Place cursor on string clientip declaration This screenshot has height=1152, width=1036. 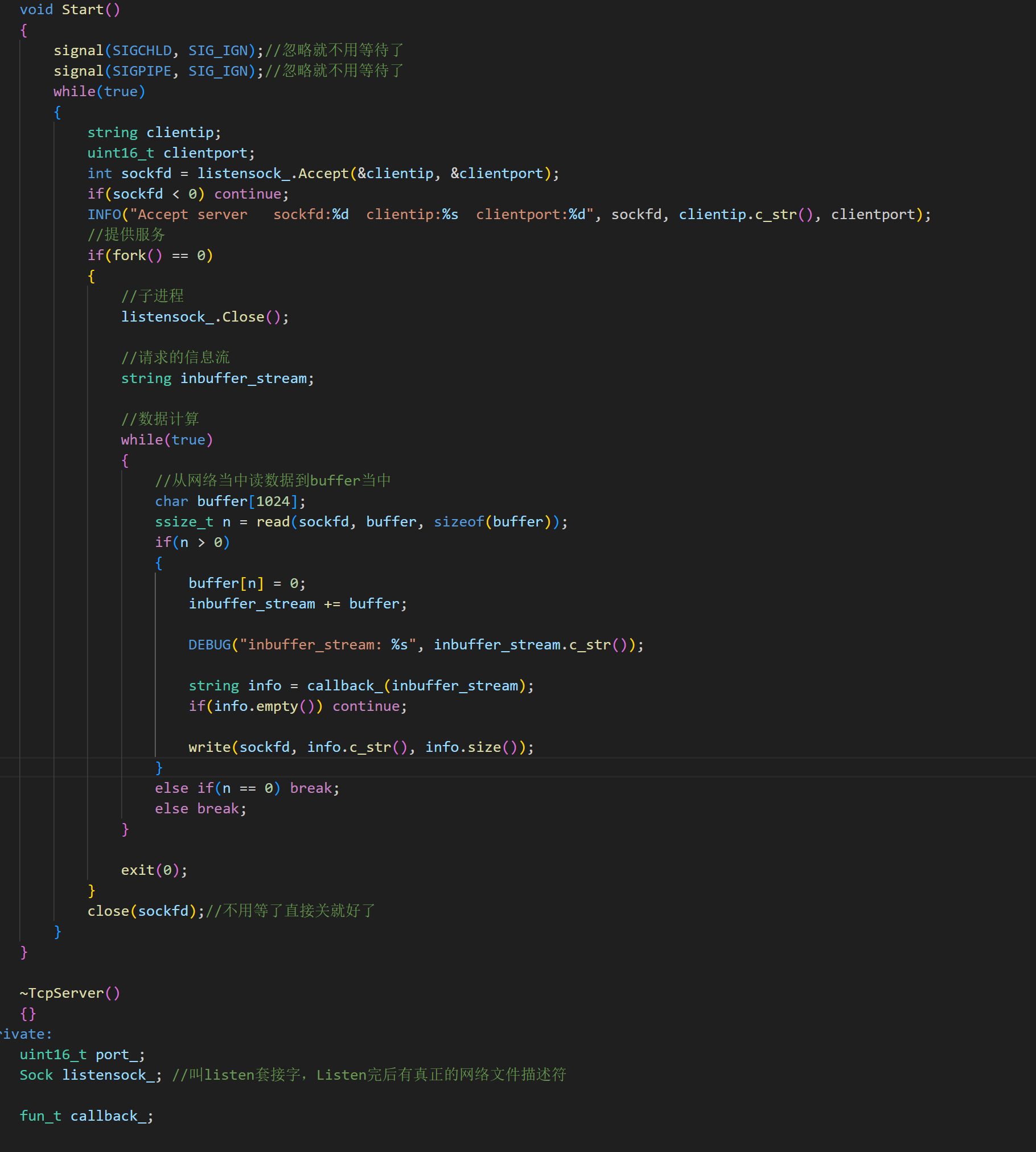(154, 133)
